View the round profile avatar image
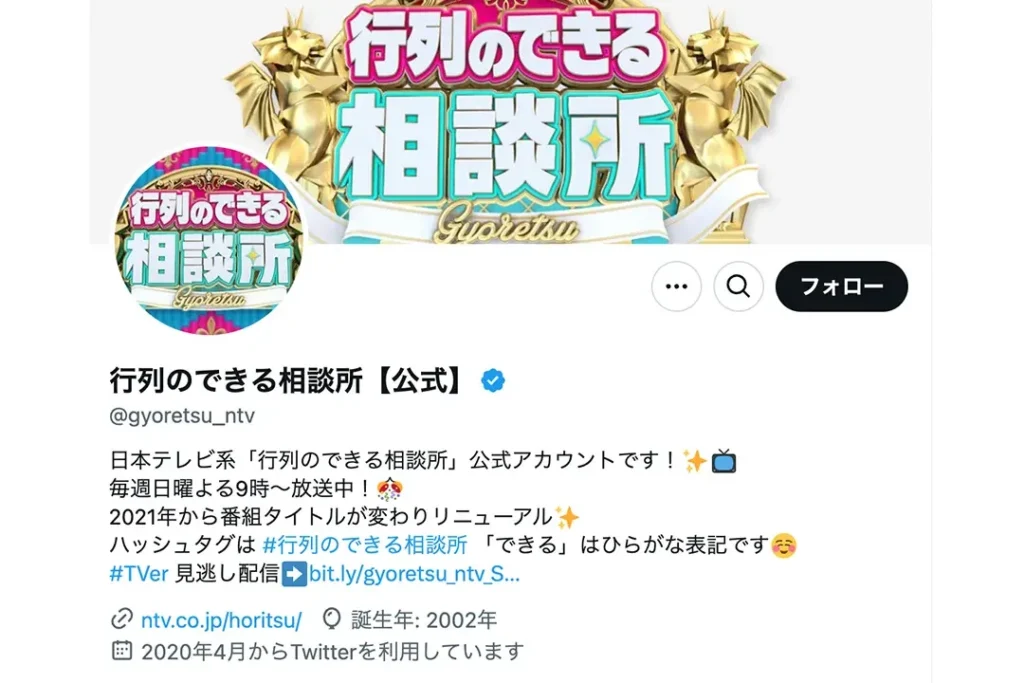Image resolution: width=1024 pixels, height=683 pixels. coord(209,240)
